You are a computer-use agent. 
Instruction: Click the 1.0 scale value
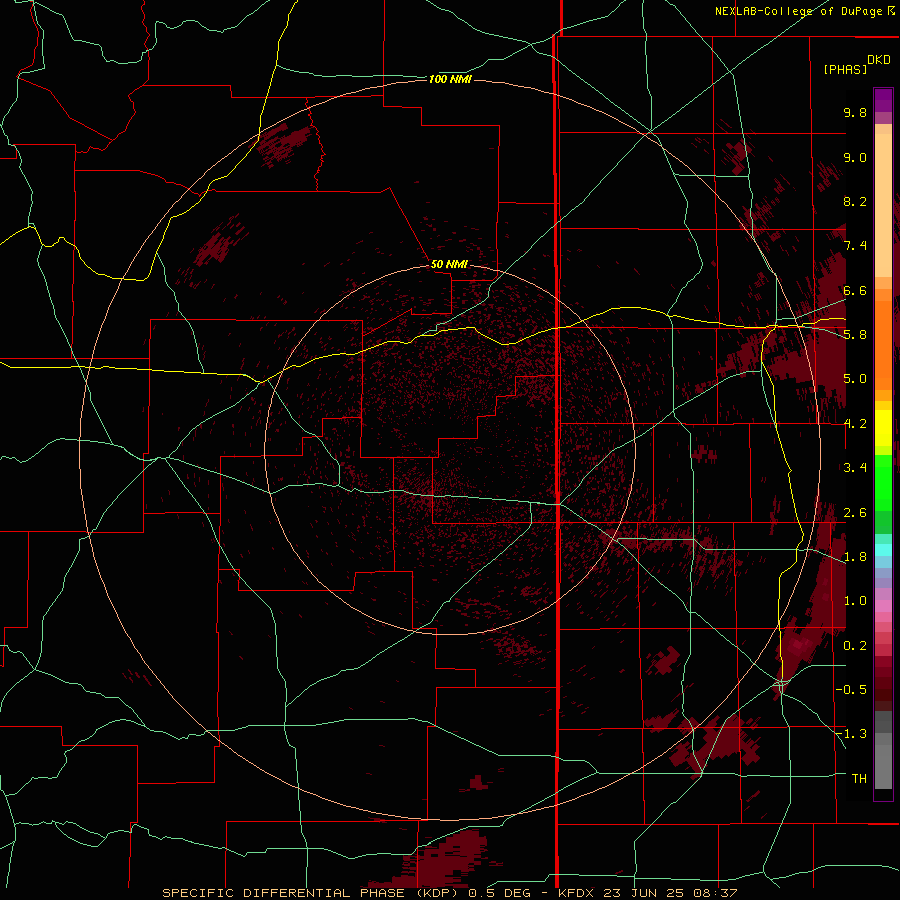[855, 601]
